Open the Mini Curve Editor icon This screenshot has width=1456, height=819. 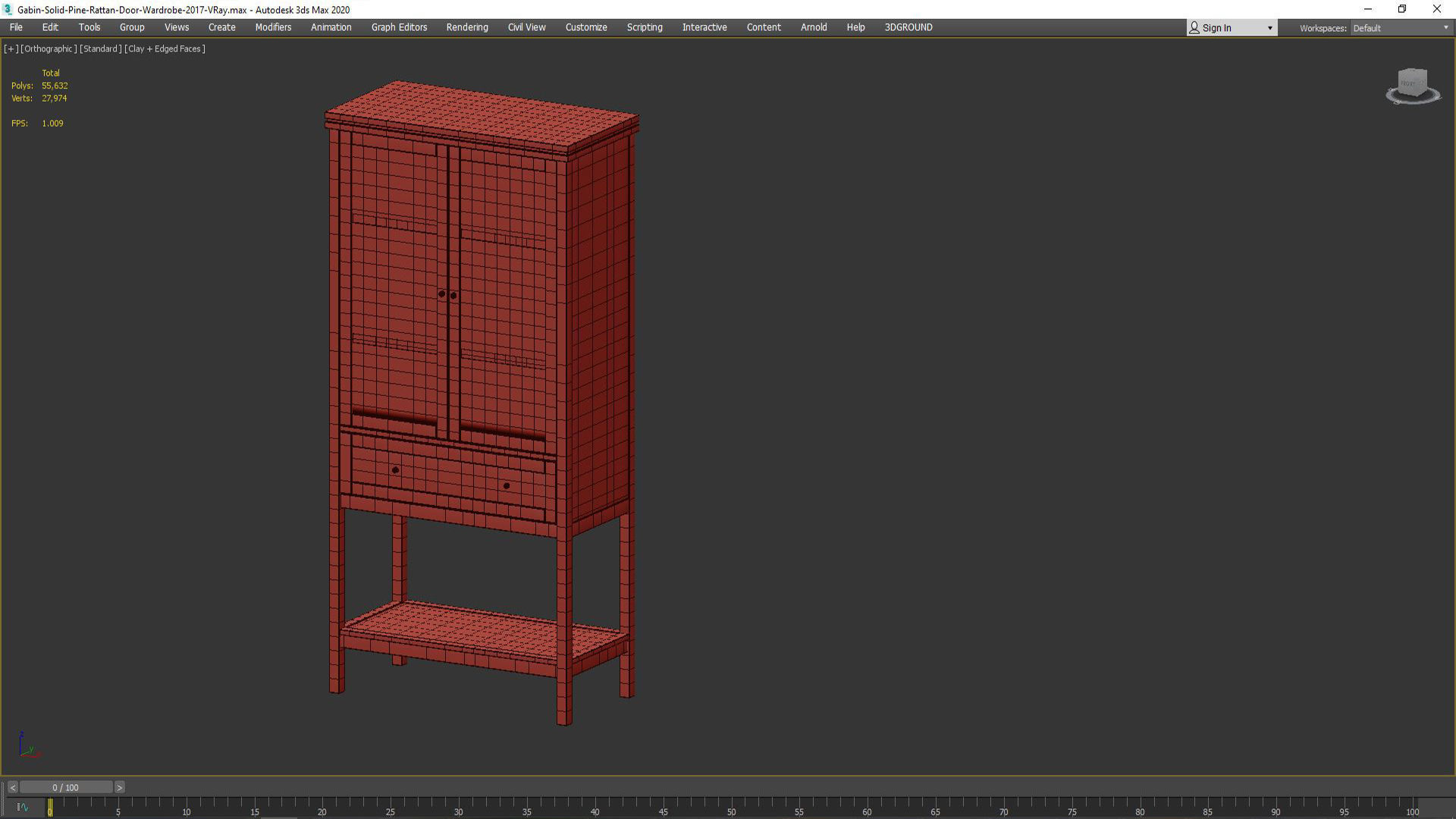[22, 807]
